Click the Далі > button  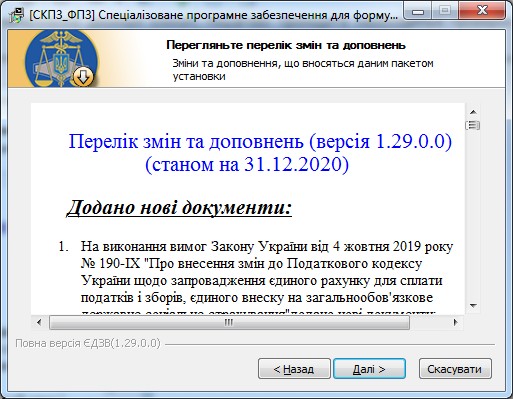(369, 369)
